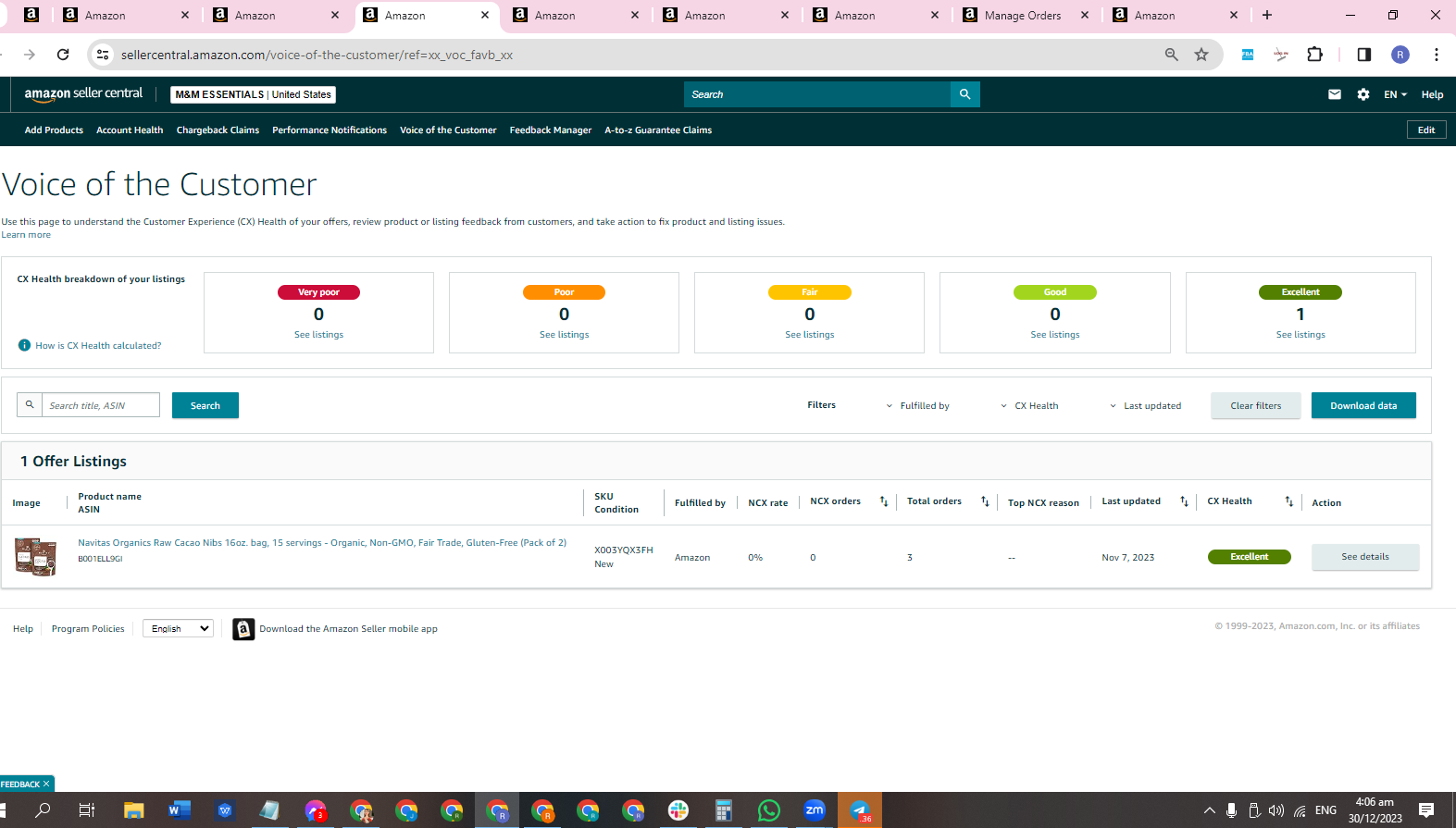Open the Add Products menu item
Viewport: 1456px width, 828px height.
tap(54, 130)
